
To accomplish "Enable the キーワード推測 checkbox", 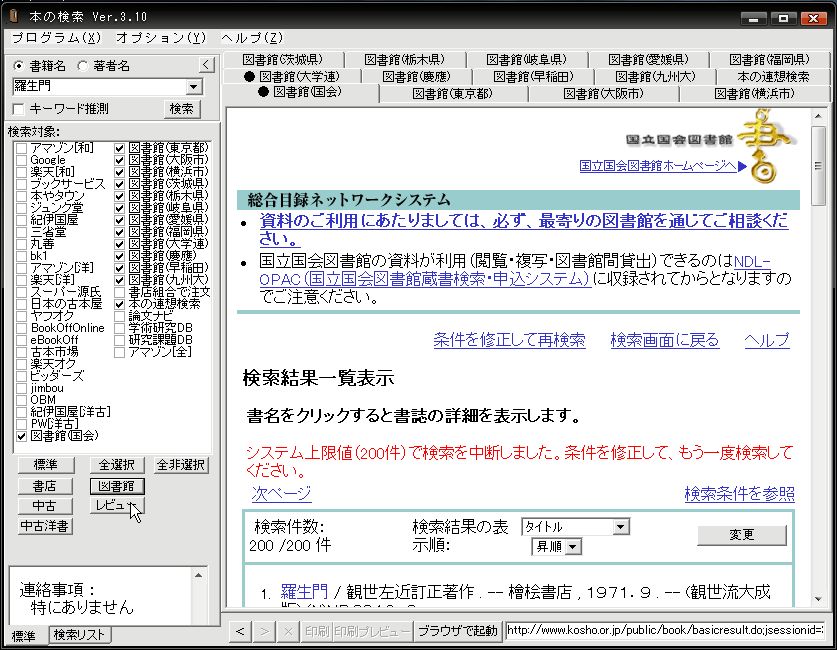I will click(19, 109).
